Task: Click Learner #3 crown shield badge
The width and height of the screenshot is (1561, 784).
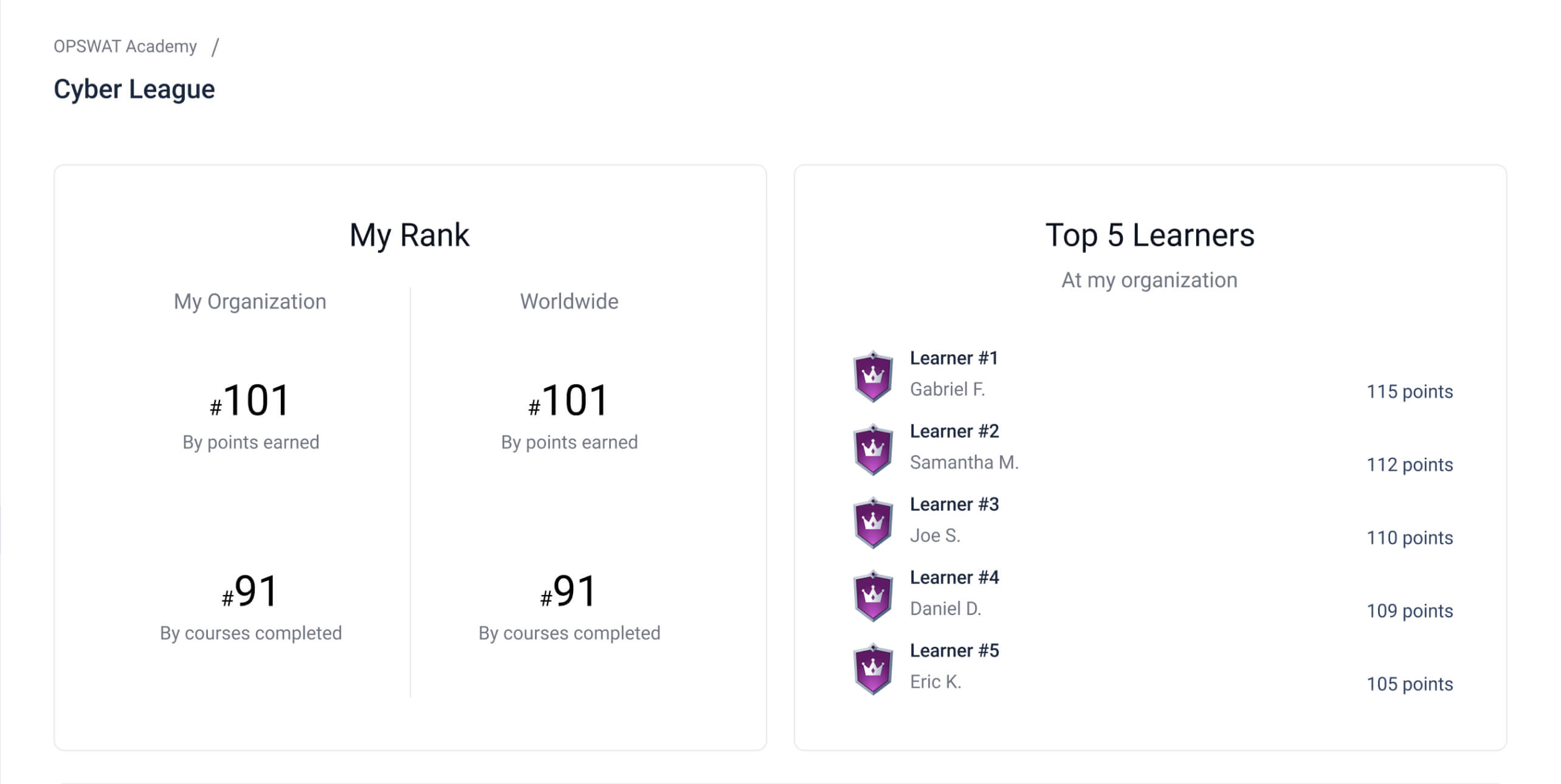Action: tap(873, 523)
